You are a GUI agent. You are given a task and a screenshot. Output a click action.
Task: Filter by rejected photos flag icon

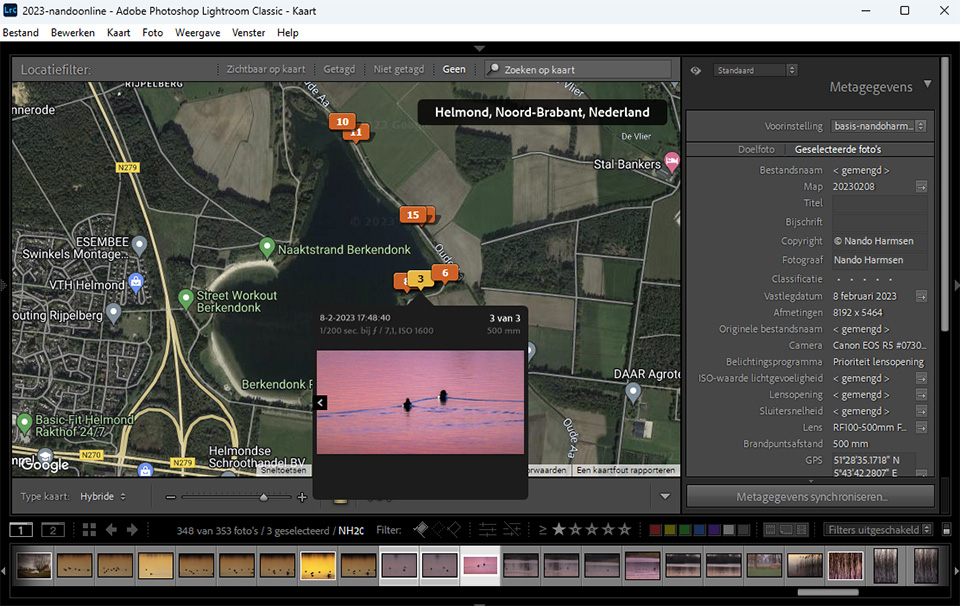tap(454, 529)
